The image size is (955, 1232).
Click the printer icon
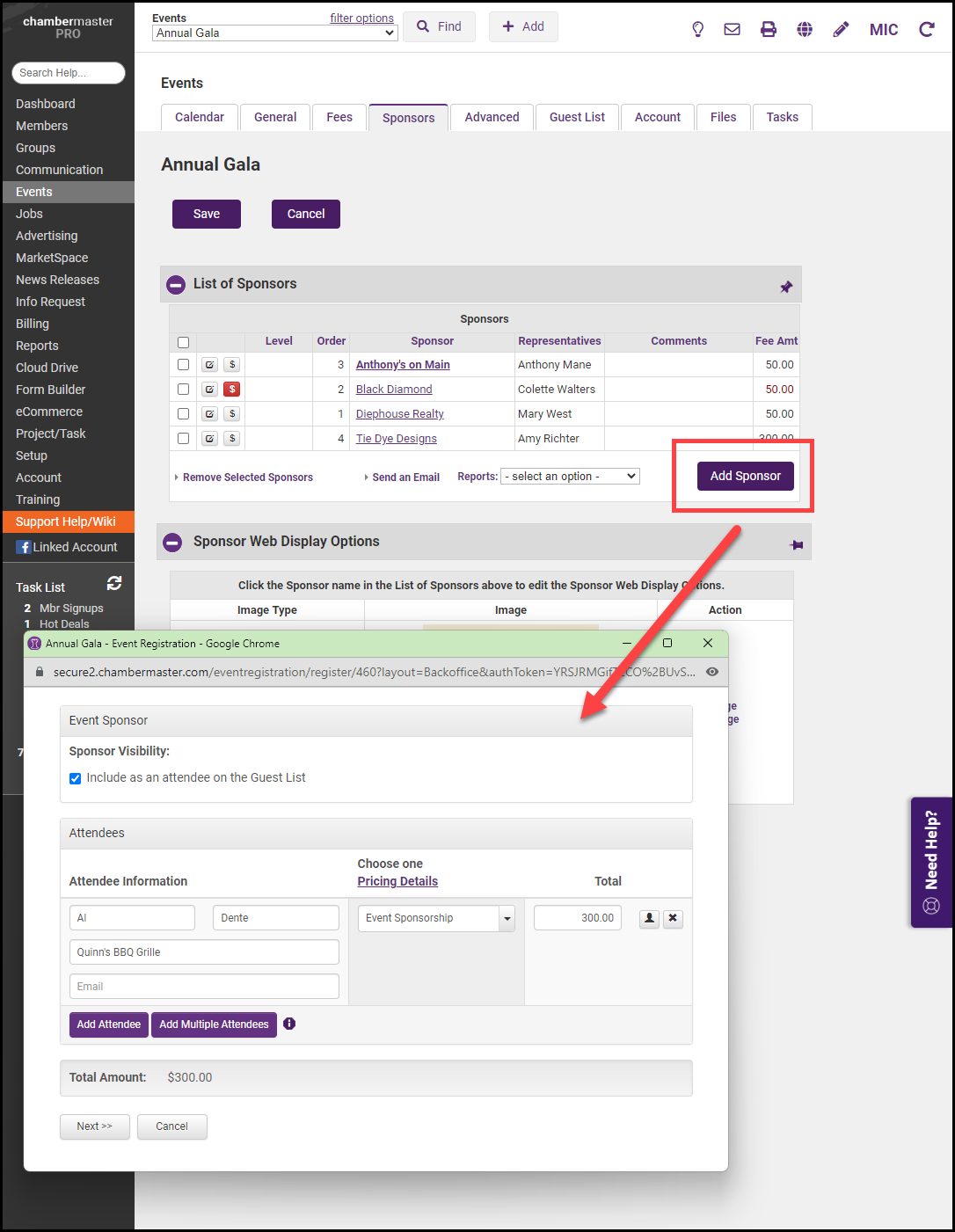(769, 29)
